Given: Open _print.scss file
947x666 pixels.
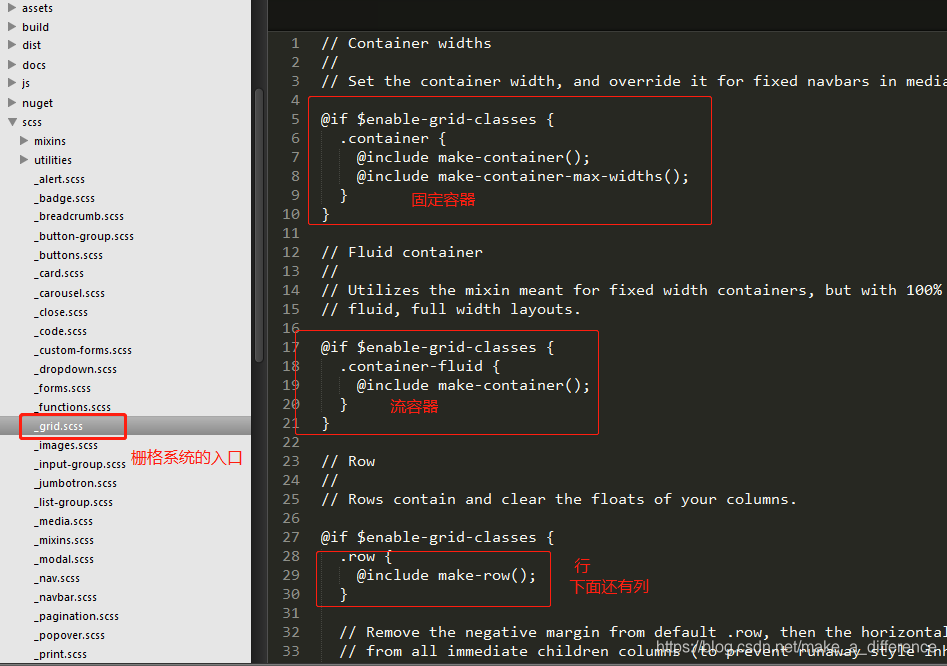Looking at the screenshot, I should pos(60,655).
